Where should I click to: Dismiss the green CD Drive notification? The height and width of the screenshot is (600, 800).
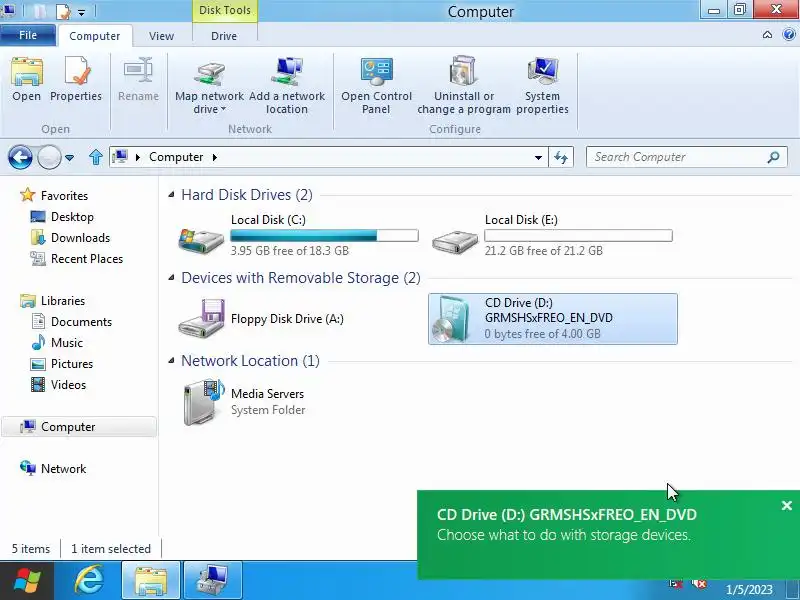[x=787, y=506]
